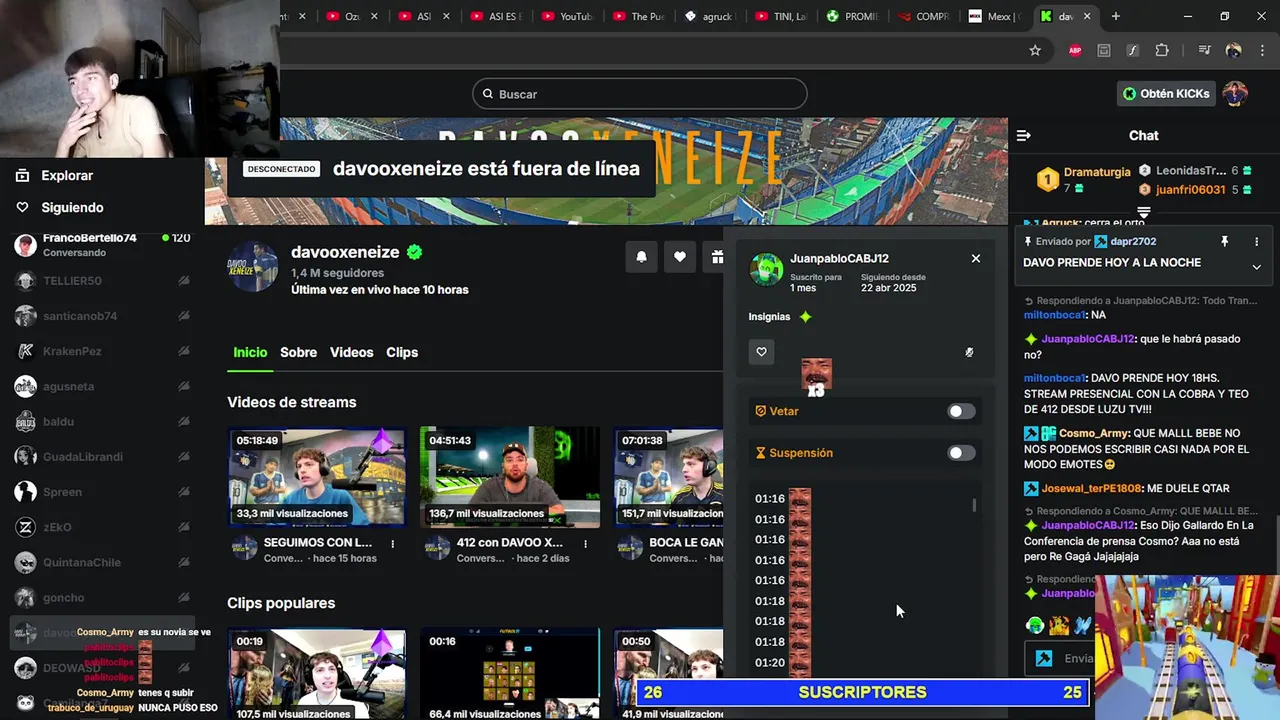Switch to the TINI browser tab

pyautogui.click(x=781, y=16)
